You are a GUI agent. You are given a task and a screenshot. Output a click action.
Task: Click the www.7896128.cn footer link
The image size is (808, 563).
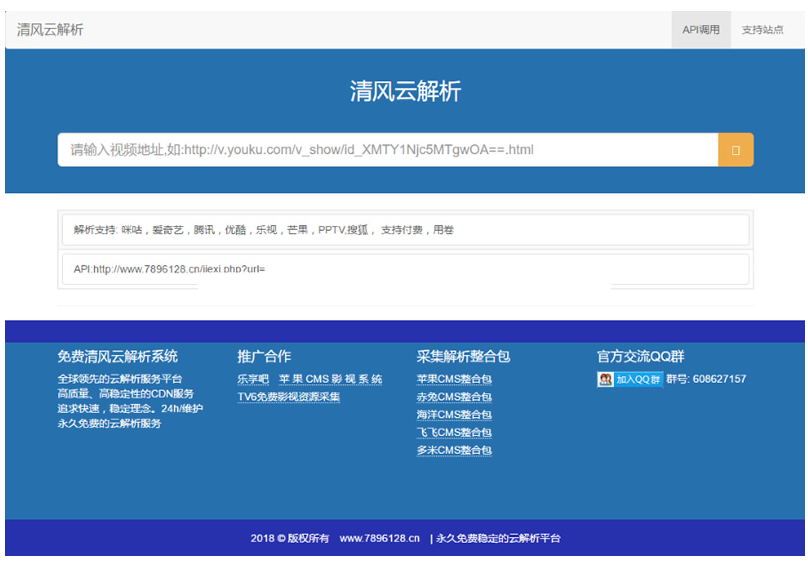(x=379, y=538)
